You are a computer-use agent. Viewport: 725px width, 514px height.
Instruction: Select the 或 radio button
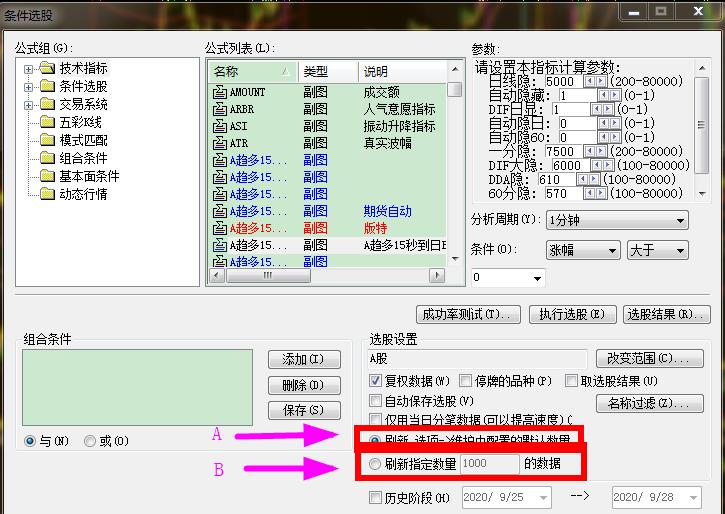tap(91, 440)
